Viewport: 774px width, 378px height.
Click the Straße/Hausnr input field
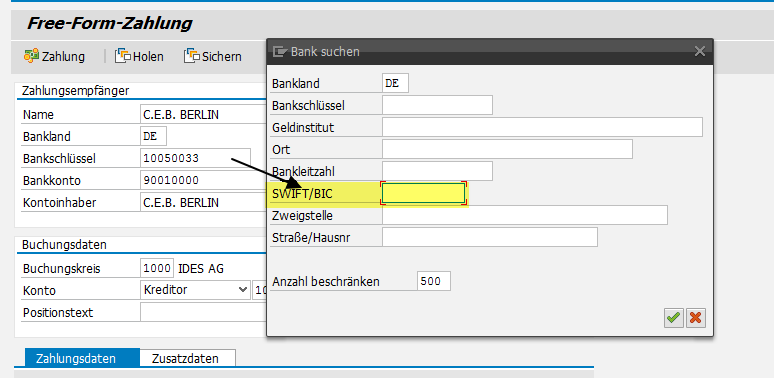coord(490,237)
